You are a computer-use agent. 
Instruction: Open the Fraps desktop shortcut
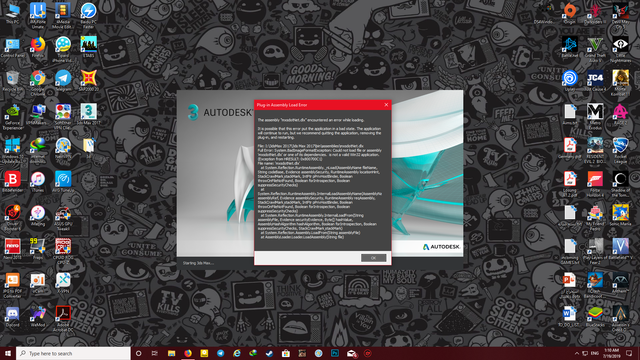point(38,249)
